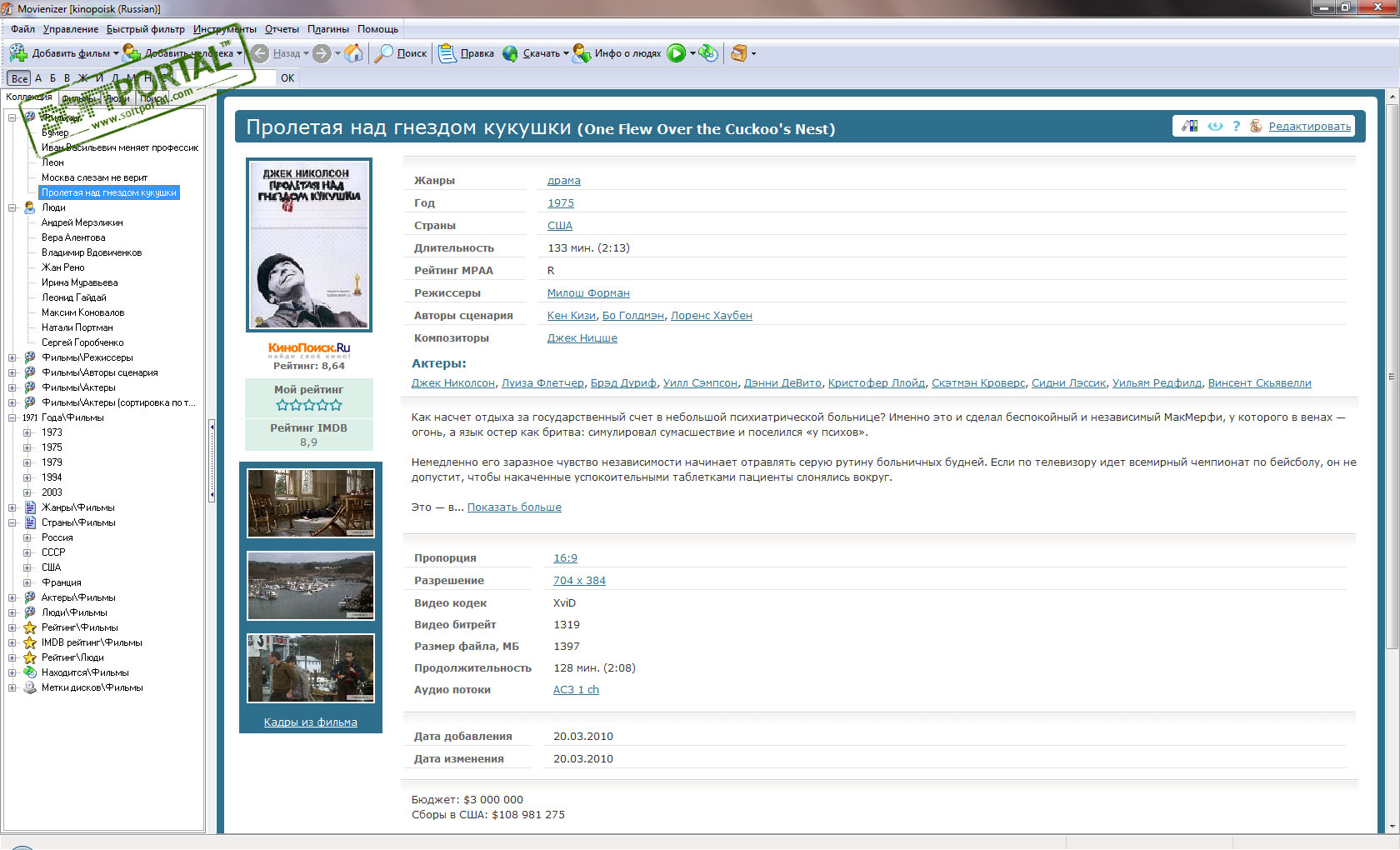The image size is (1400, 850).
Task: Rate movie with the first star
Action: tap(282, 405)
